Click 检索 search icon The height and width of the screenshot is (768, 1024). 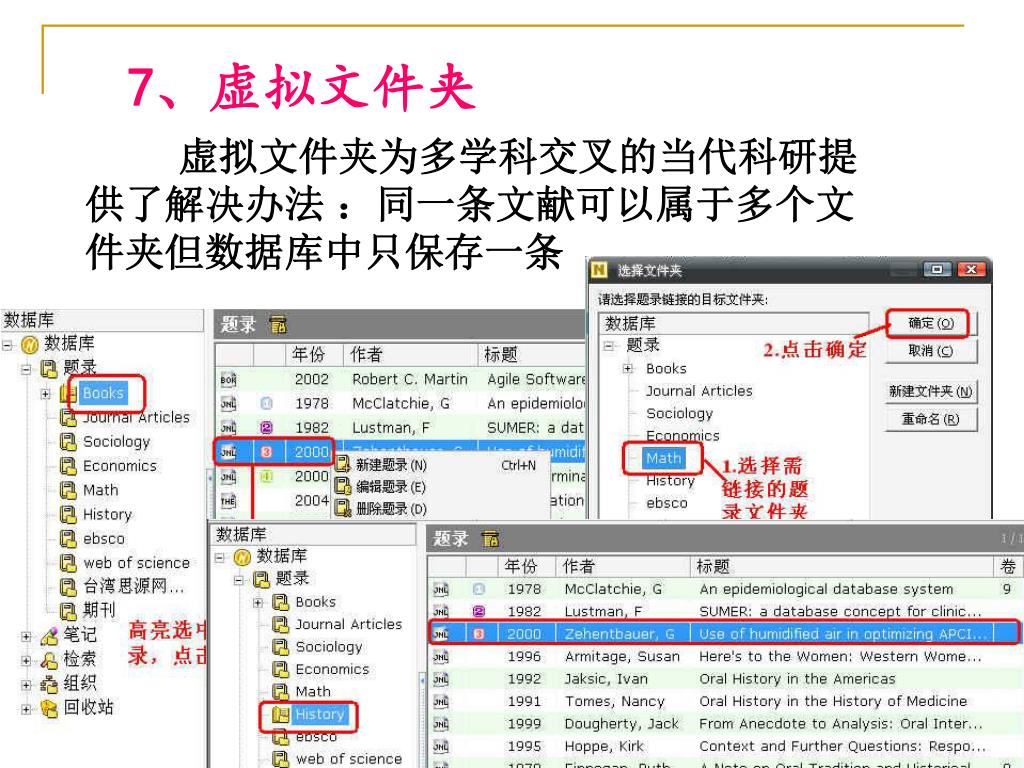point(49,660)
